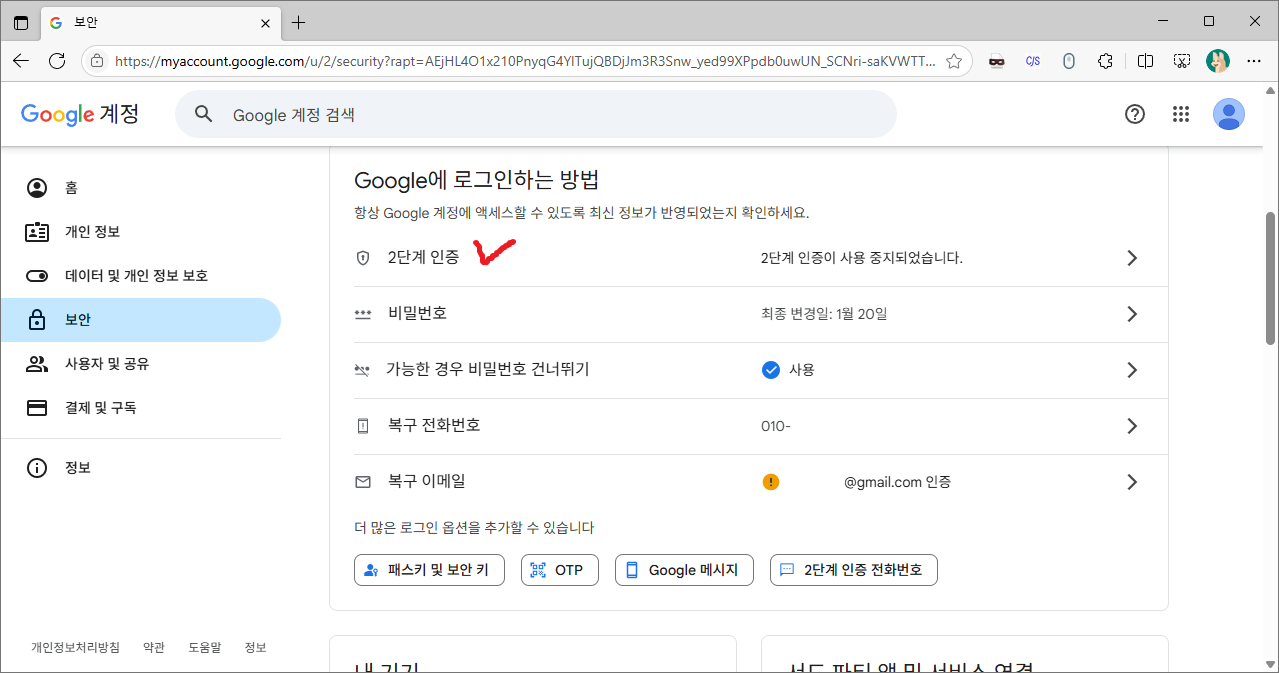Expand the 비밀번호 row chevron
This screenshot has height=673, width=1279.
(1132, 314)
